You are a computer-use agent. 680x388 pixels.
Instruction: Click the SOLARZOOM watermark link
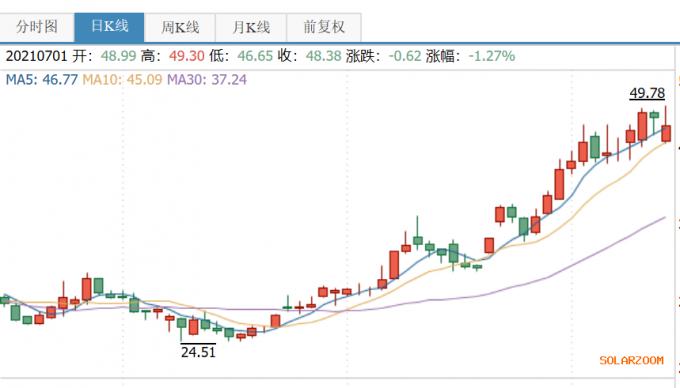click(x=631, y=360)
